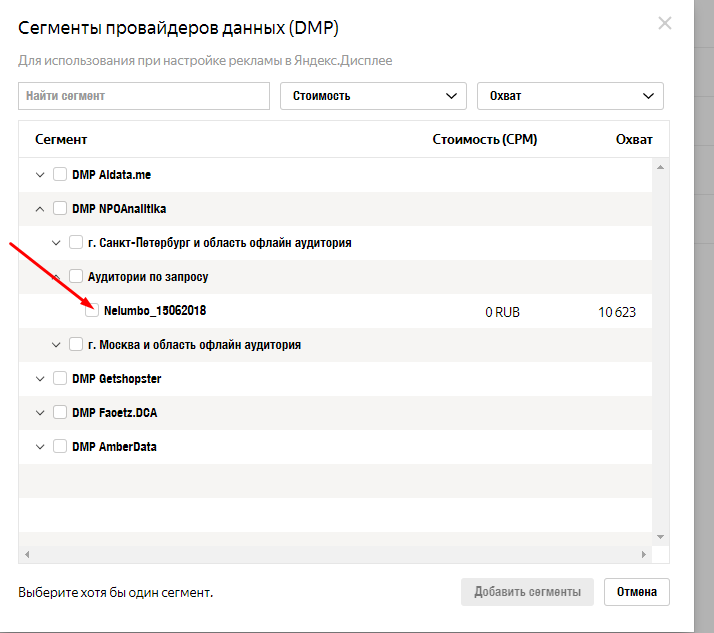Viewport: 714px width, 633px height.
Task: Click the Отмена button
Action: [637, 592]
